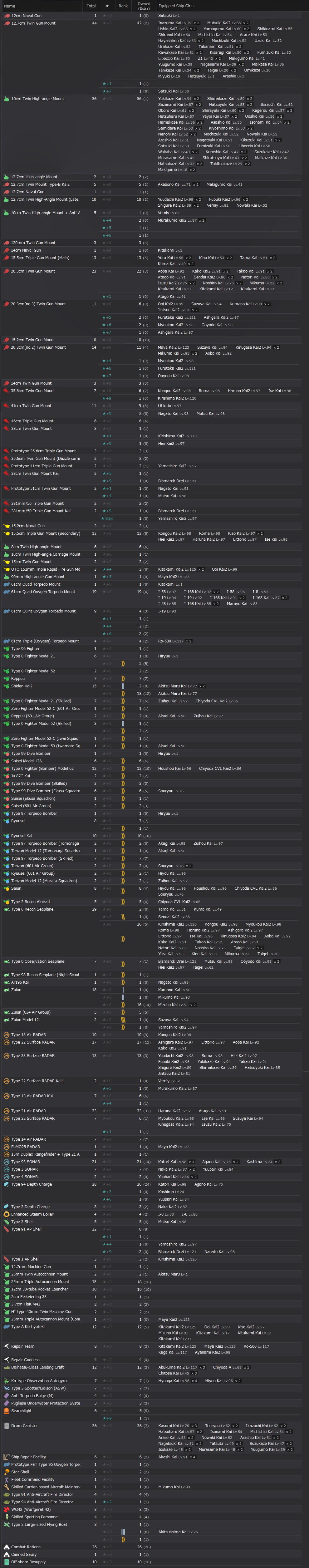Click the Ka-type Observation Autogyro name
309x1568 pixels.
(39, 1380)
